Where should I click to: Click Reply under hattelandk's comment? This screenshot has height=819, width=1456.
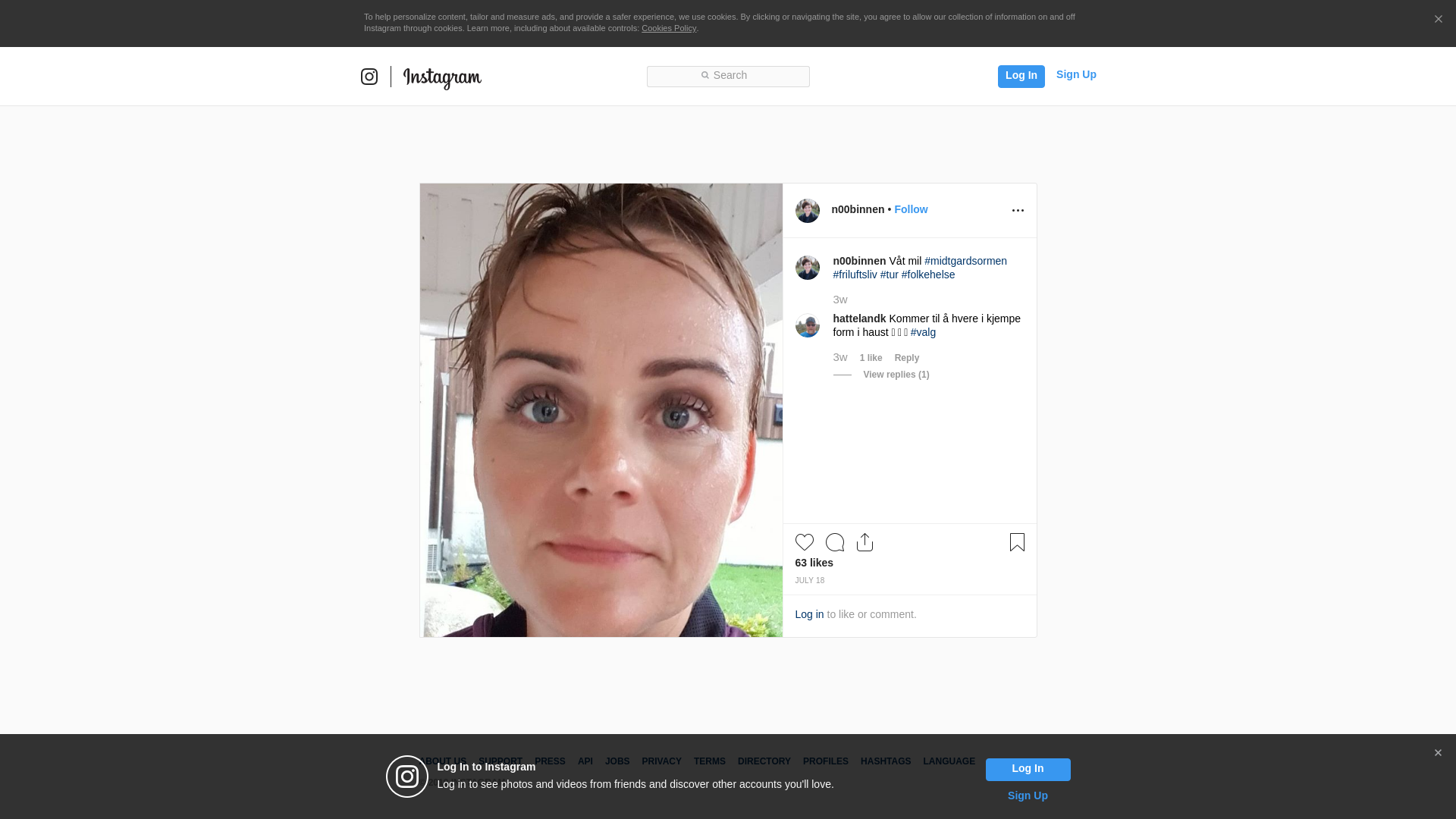pos(906,358)
